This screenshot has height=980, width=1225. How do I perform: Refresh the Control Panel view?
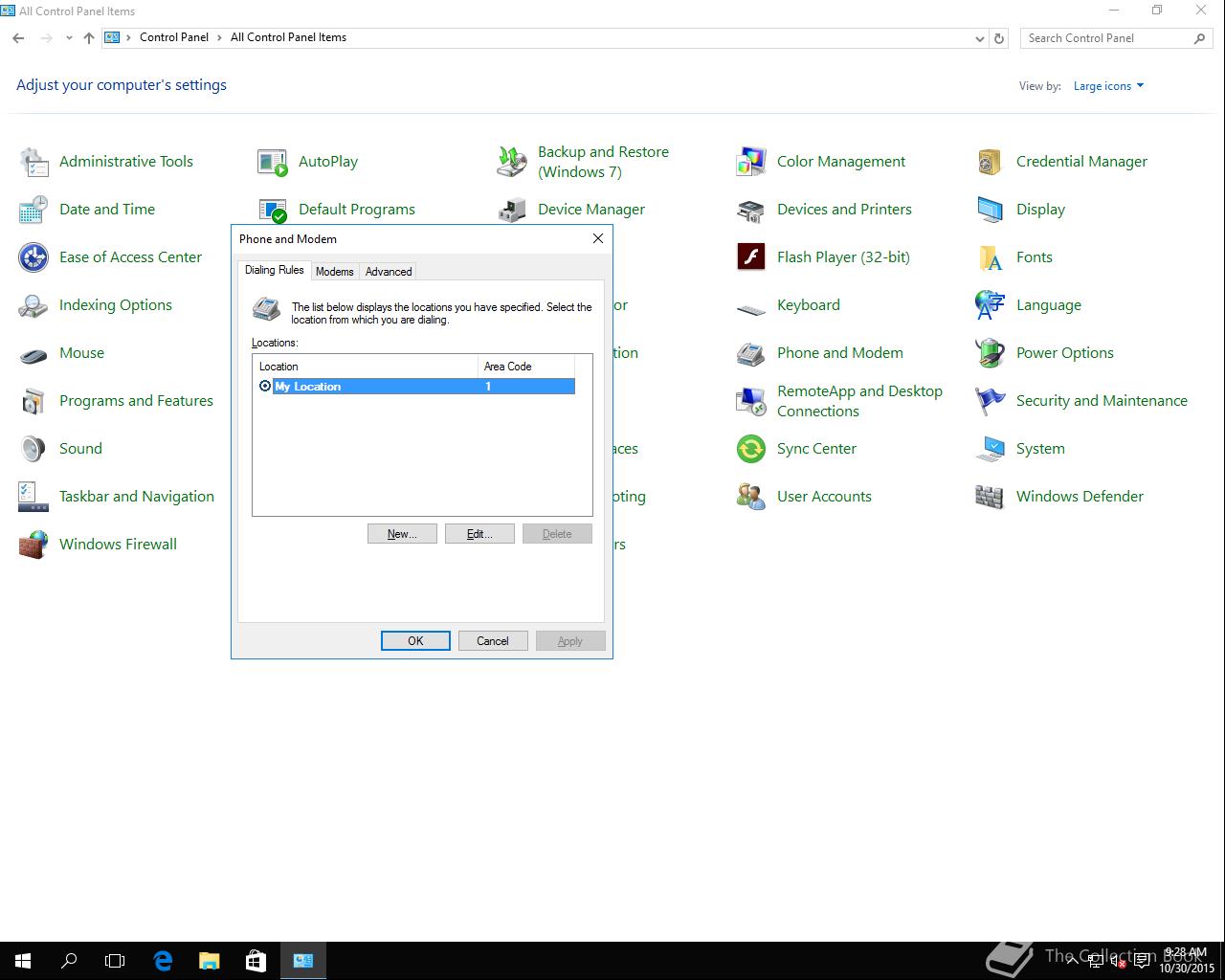(999, 38)
